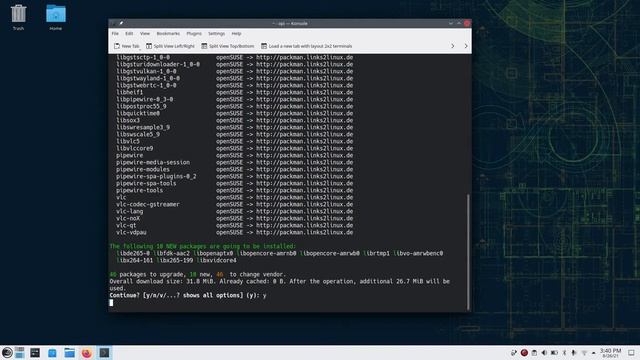This screenshot has width=640, height=360.
Task: Click the 'libxvidcore4' new package name
Action: click(x=216, y=260)
